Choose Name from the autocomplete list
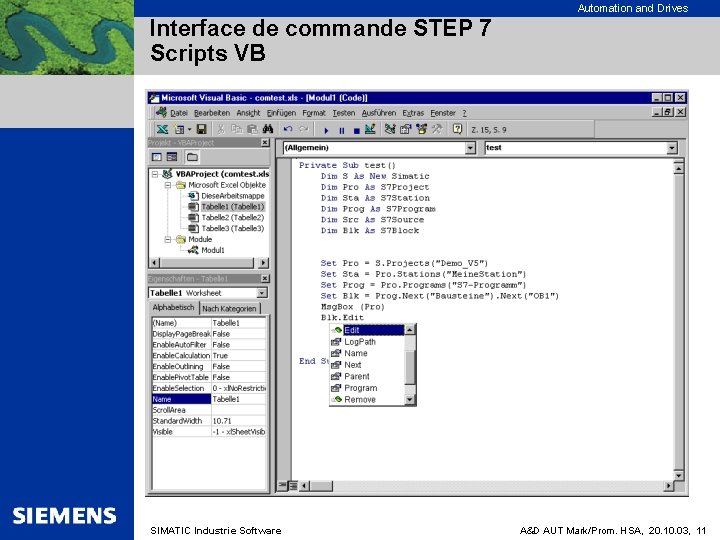 (x=355, y=354)
